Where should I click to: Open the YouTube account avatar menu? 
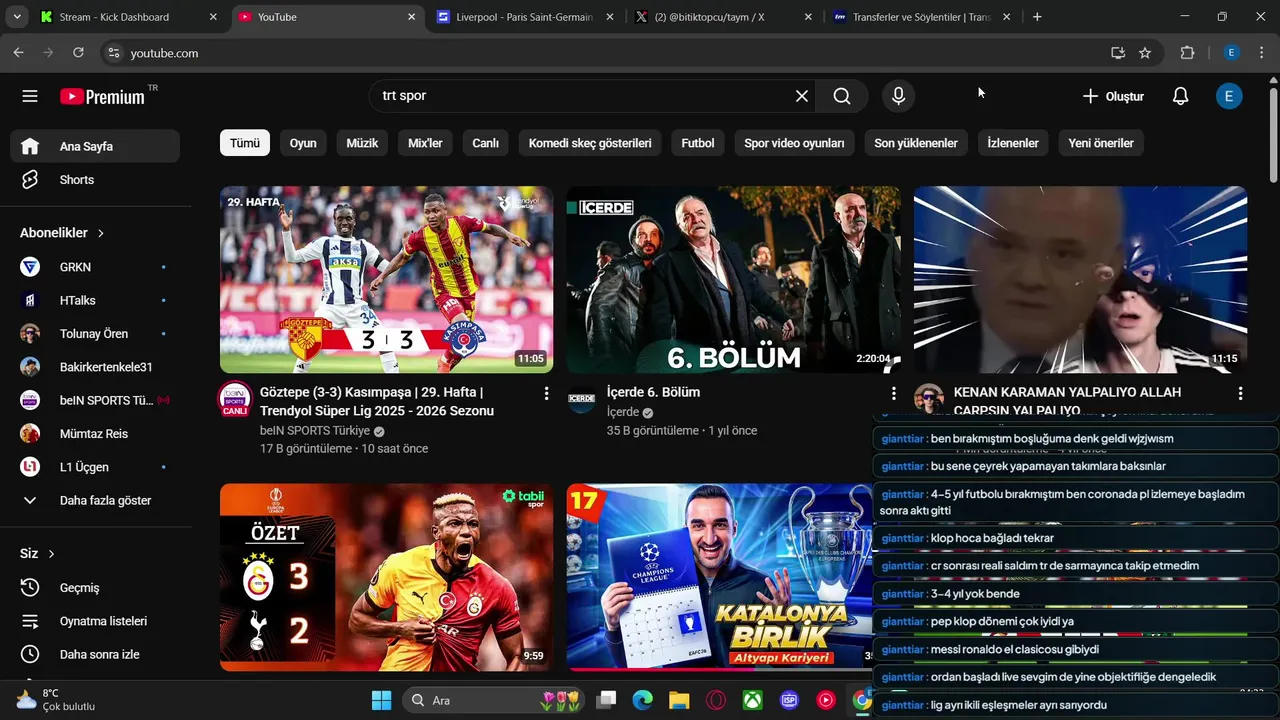pos(1229,96)
